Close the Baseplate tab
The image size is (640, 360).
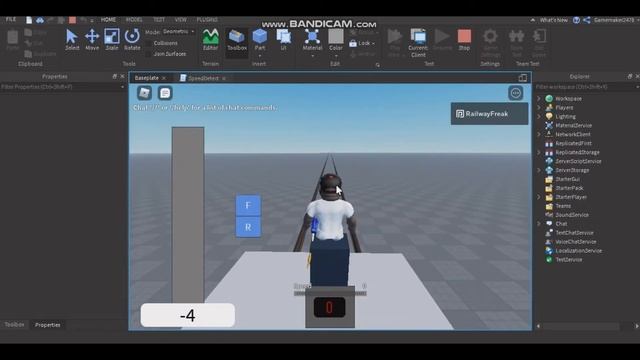click(x=164, y=78)
